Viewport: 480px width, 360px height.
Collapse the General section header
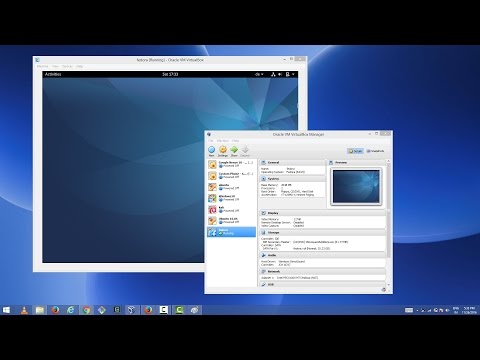292,162
